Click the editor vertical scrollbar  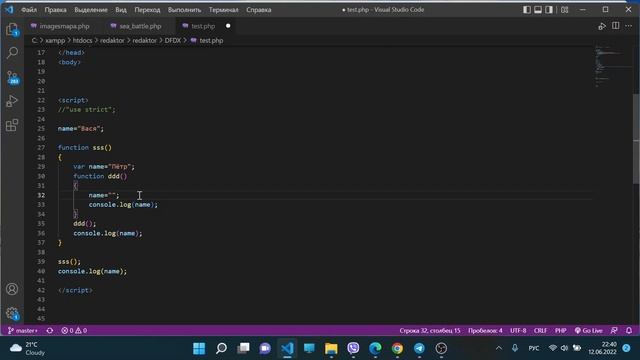tap(636, 139)
